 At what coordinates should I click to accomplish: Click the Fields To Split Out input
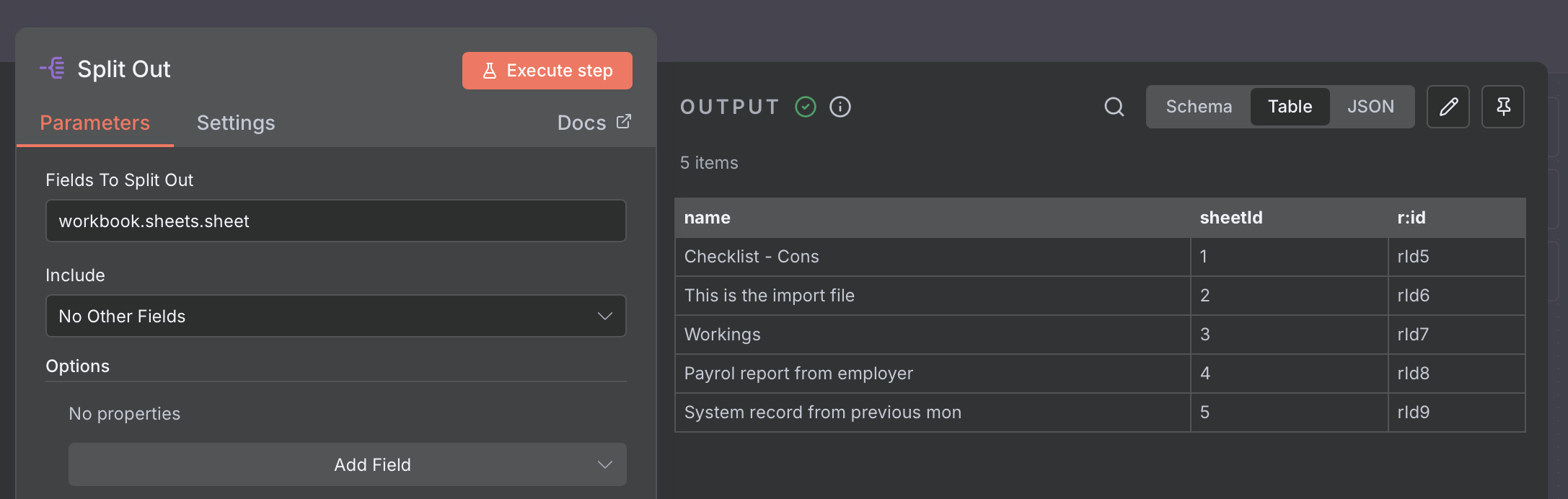[x=335, y=221]
